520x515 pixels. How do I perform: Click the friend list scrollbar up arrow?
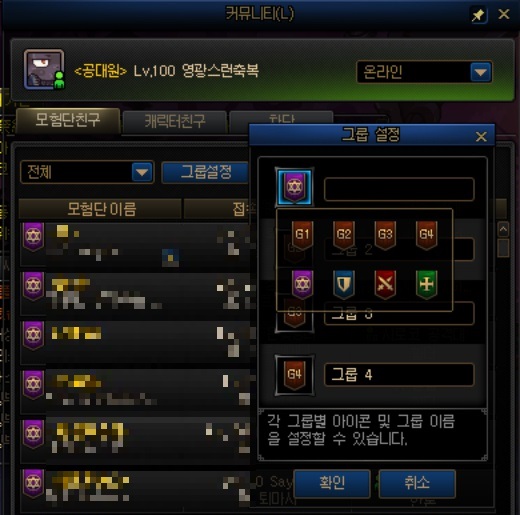[x=503, y=229]
